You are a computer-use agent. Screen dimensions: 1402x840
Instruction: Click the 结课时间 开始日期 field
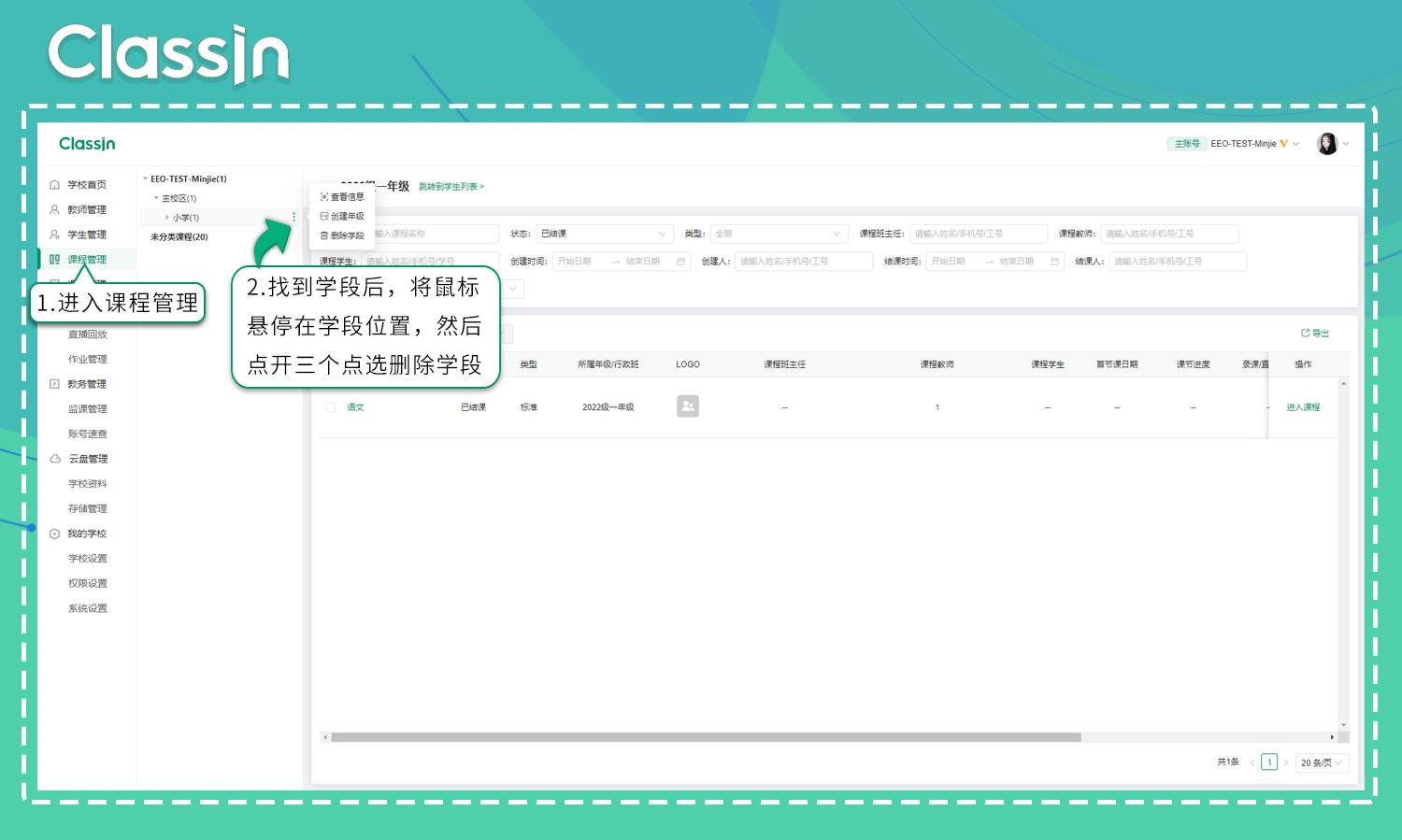point(948,262)
